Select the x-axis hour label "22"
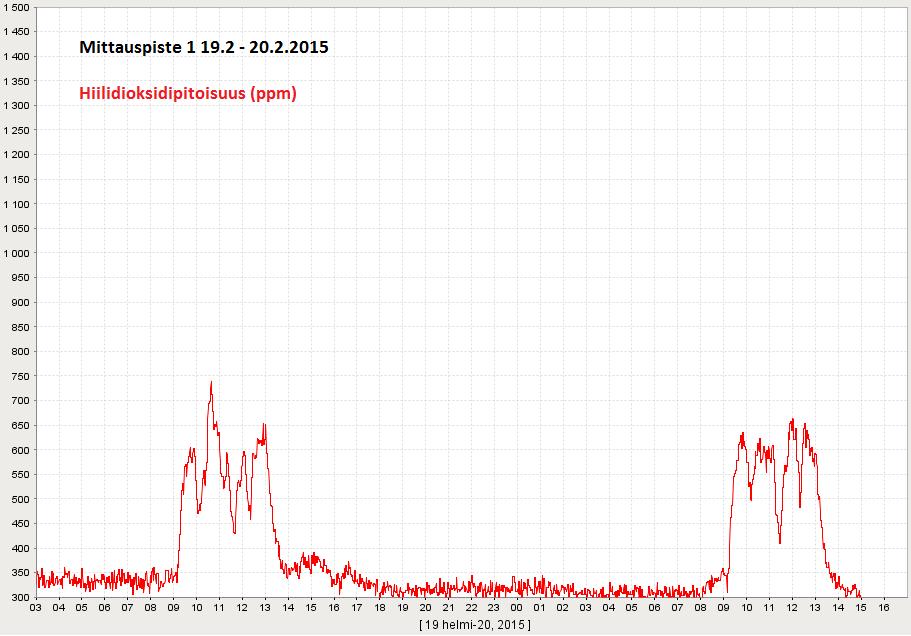This screenshot has width=911, height=636. [x=471, y=608]
